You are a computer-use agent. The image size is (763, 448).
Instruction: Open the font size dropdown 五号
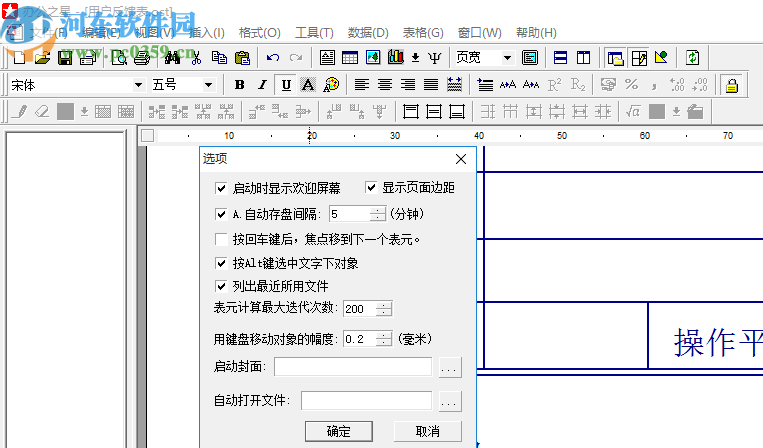208,85
